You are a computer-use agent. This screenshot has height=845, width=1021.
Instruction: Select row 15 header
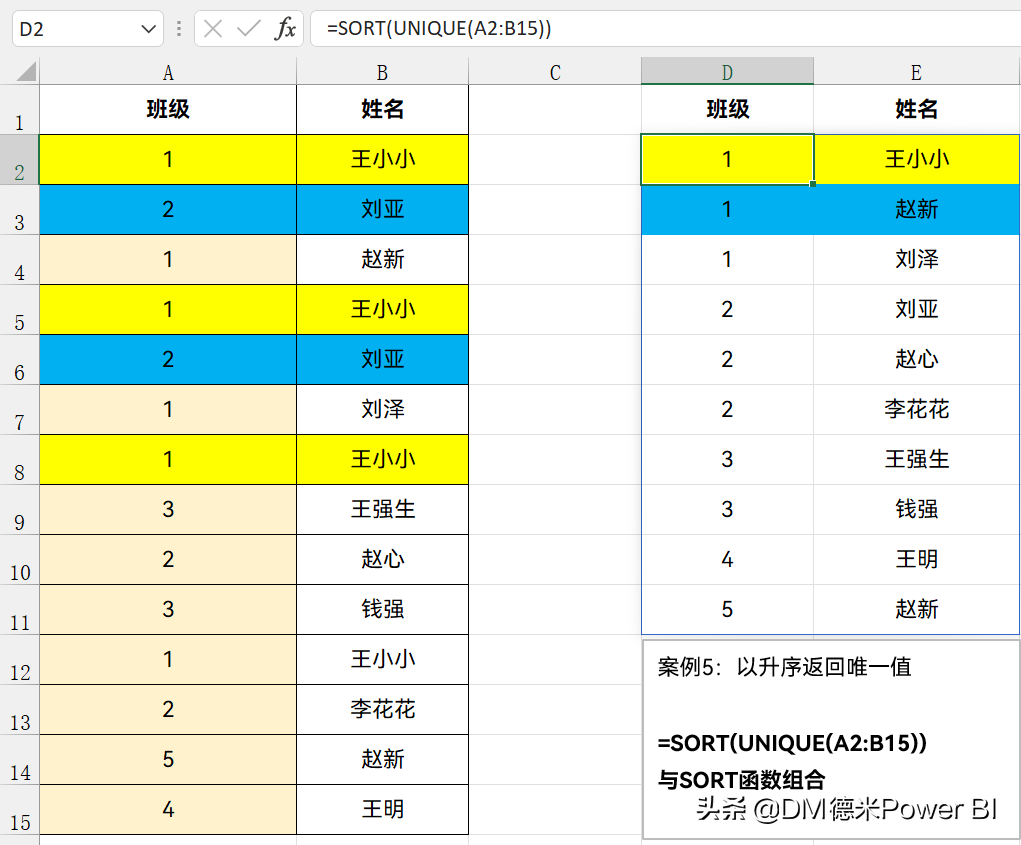click(x=20, y=810)
